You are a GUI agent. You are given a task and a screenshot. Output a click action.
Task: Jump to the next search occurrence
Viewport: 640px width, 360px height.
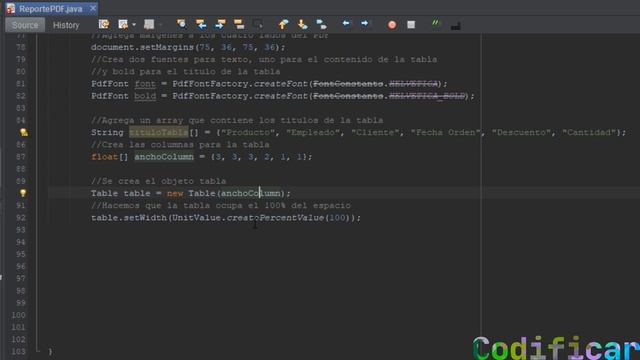click(x=220, y=24)
